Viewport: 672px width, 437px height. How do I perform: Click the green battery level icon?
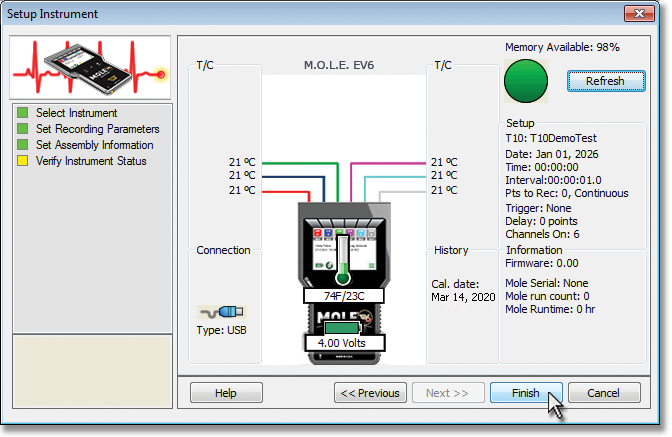tap(343, 328)
